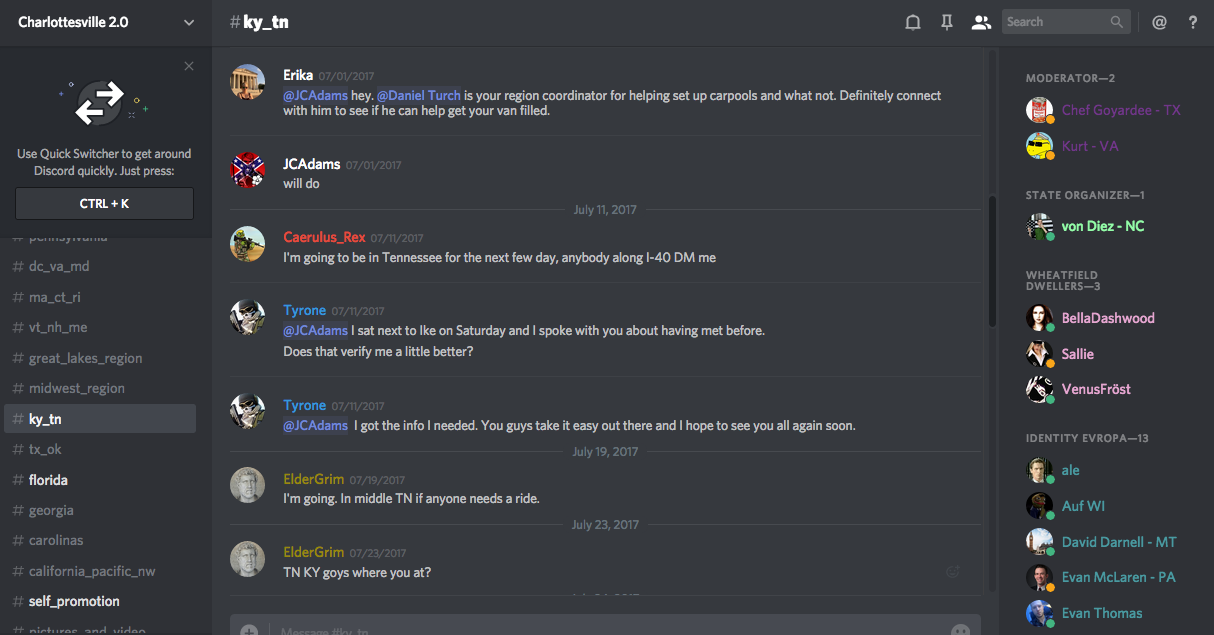Show pinned messages
1214x635 pixels.
[x=946, y=22]
